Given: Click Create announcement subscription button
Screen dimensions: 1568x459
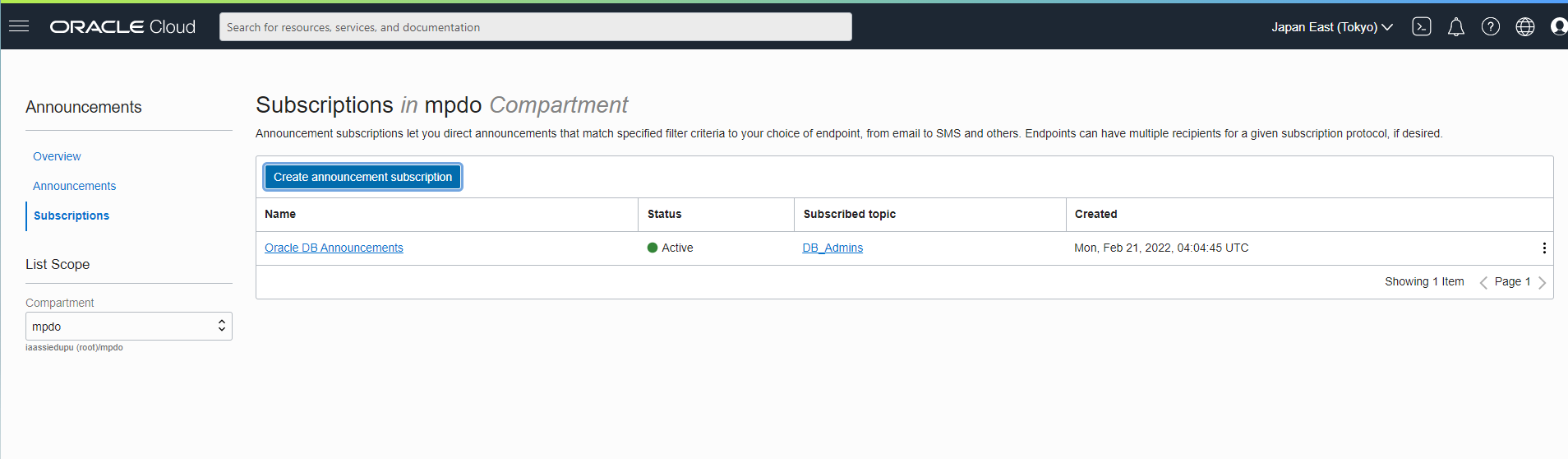Looking at the screenshot, I should [x=362, y=177].
